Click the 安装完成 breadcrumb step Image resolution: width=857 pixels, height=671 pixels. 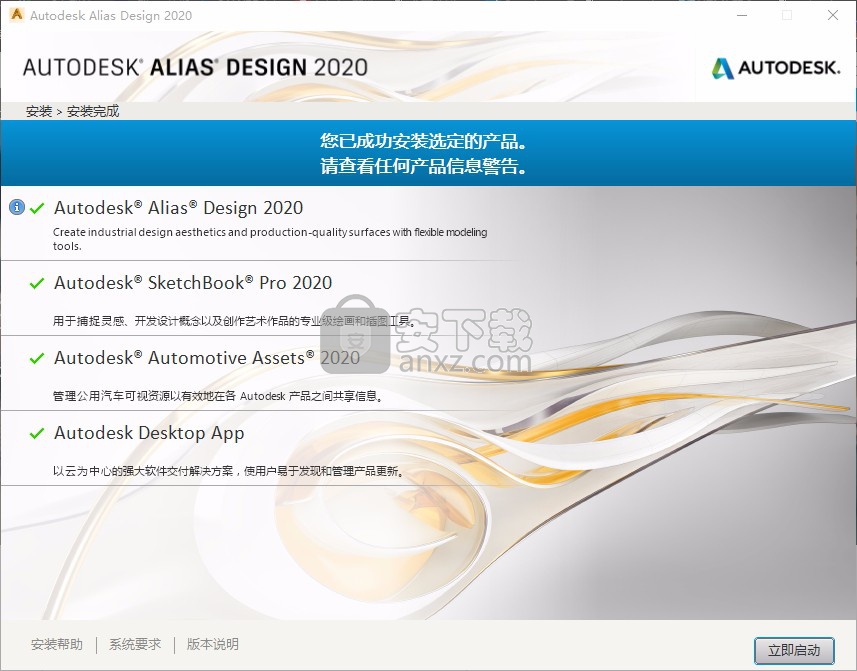tap(93, 111)
